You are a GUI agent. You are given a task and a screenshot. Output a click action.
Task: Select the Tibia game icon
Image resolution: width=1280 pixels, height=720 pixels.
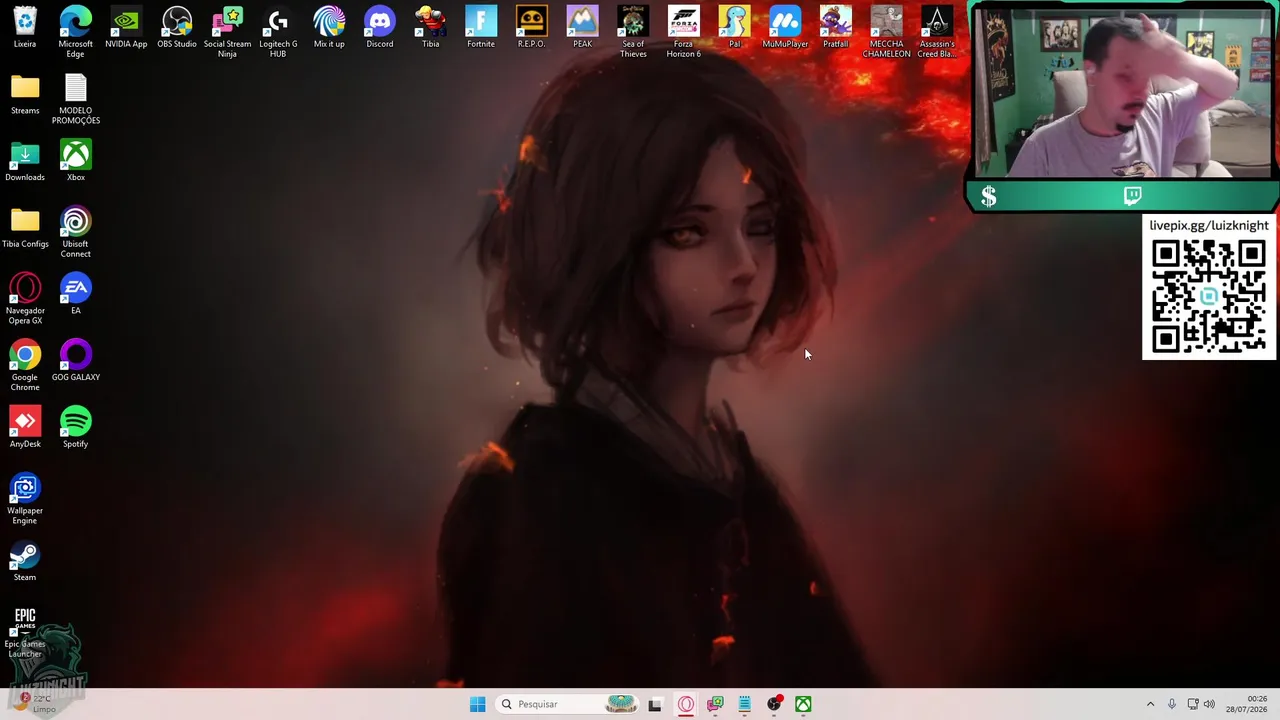(430, 27)
